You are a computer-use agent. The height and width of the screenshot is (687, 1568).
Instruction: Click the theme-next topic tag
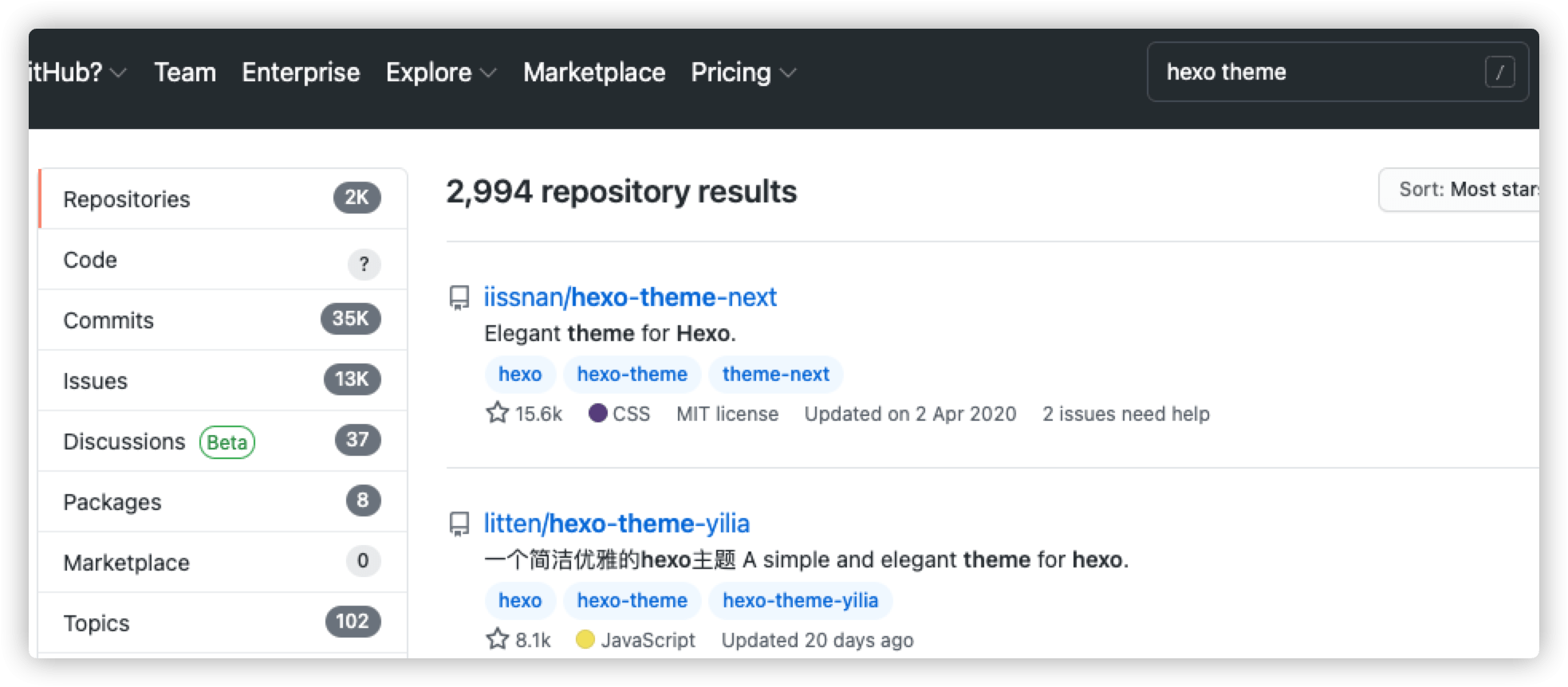tap(775, 375)
